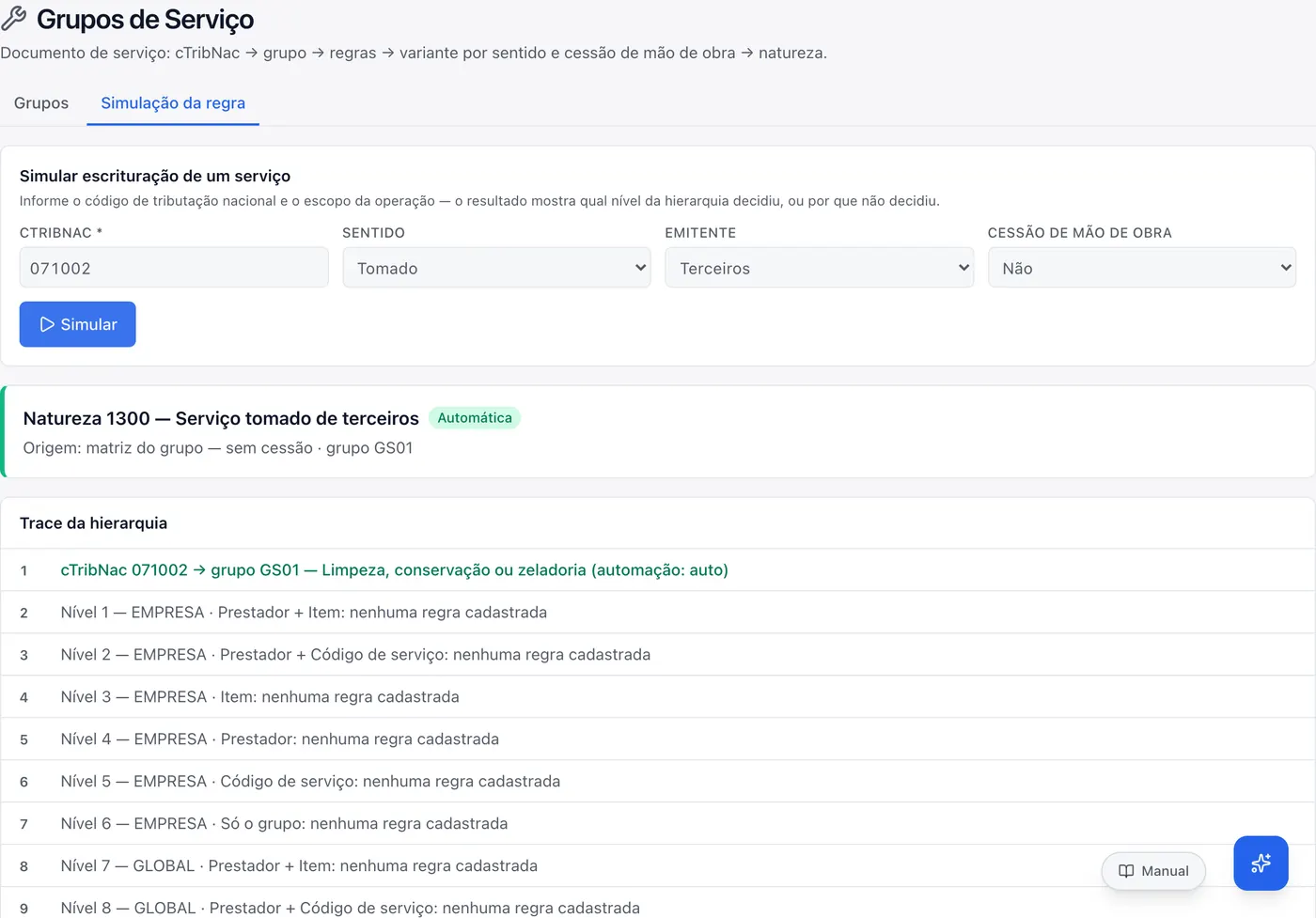Viewport: 1316px width, 918px height.
Task: Click the book icon in Manual button
Action: coord(1126,871)
